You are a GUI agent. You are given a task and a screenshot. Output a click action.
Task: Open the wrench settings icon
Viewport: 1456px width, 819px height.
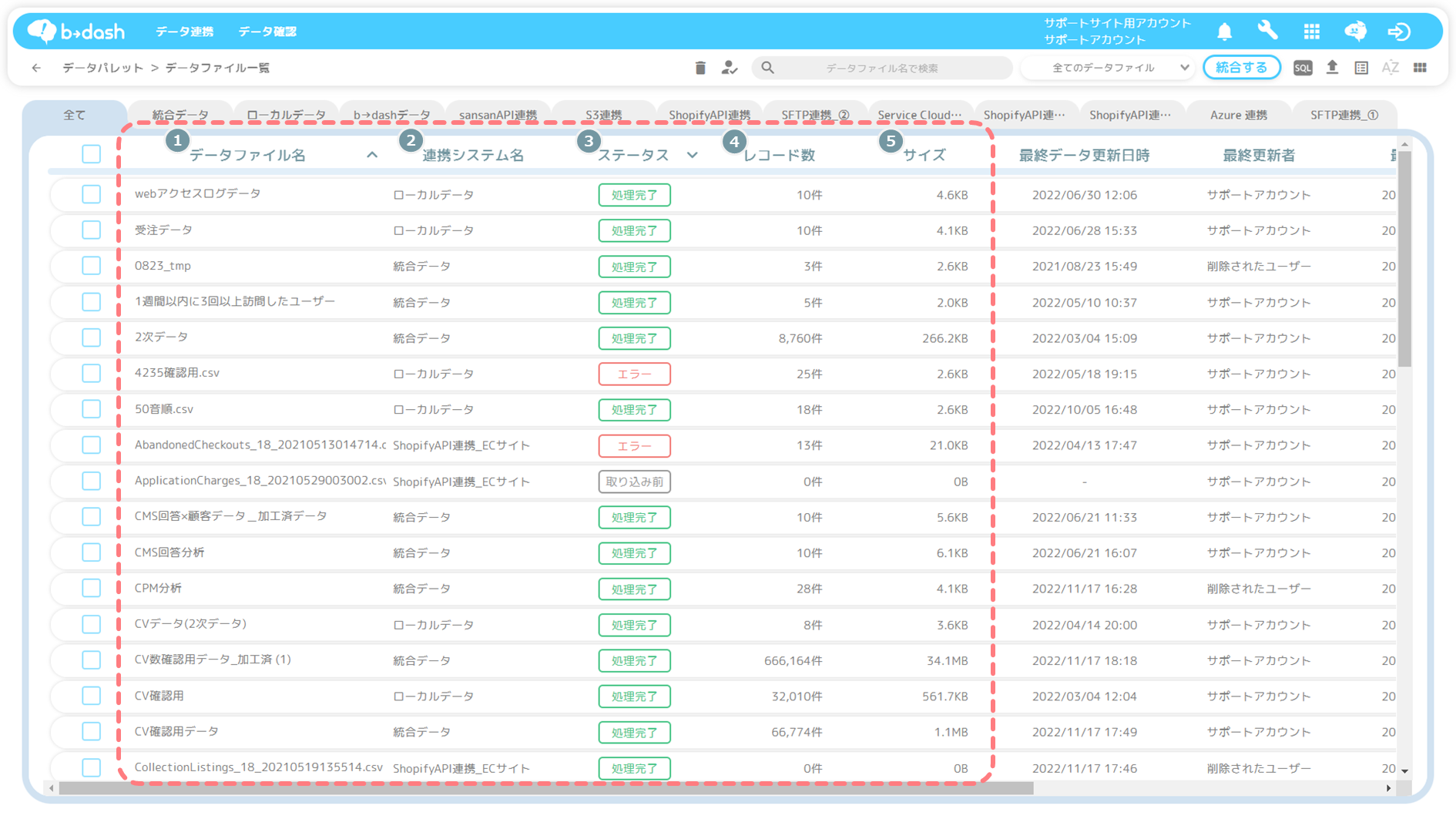click(1267, 31)
